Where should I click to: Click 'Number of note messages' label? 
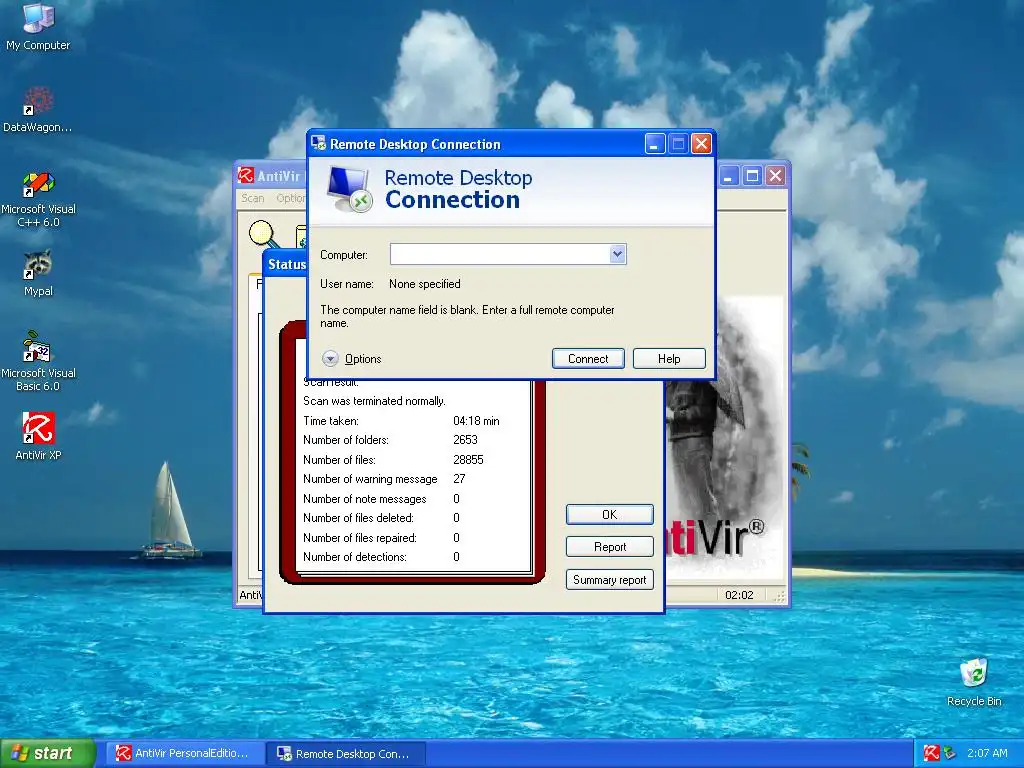364,499
